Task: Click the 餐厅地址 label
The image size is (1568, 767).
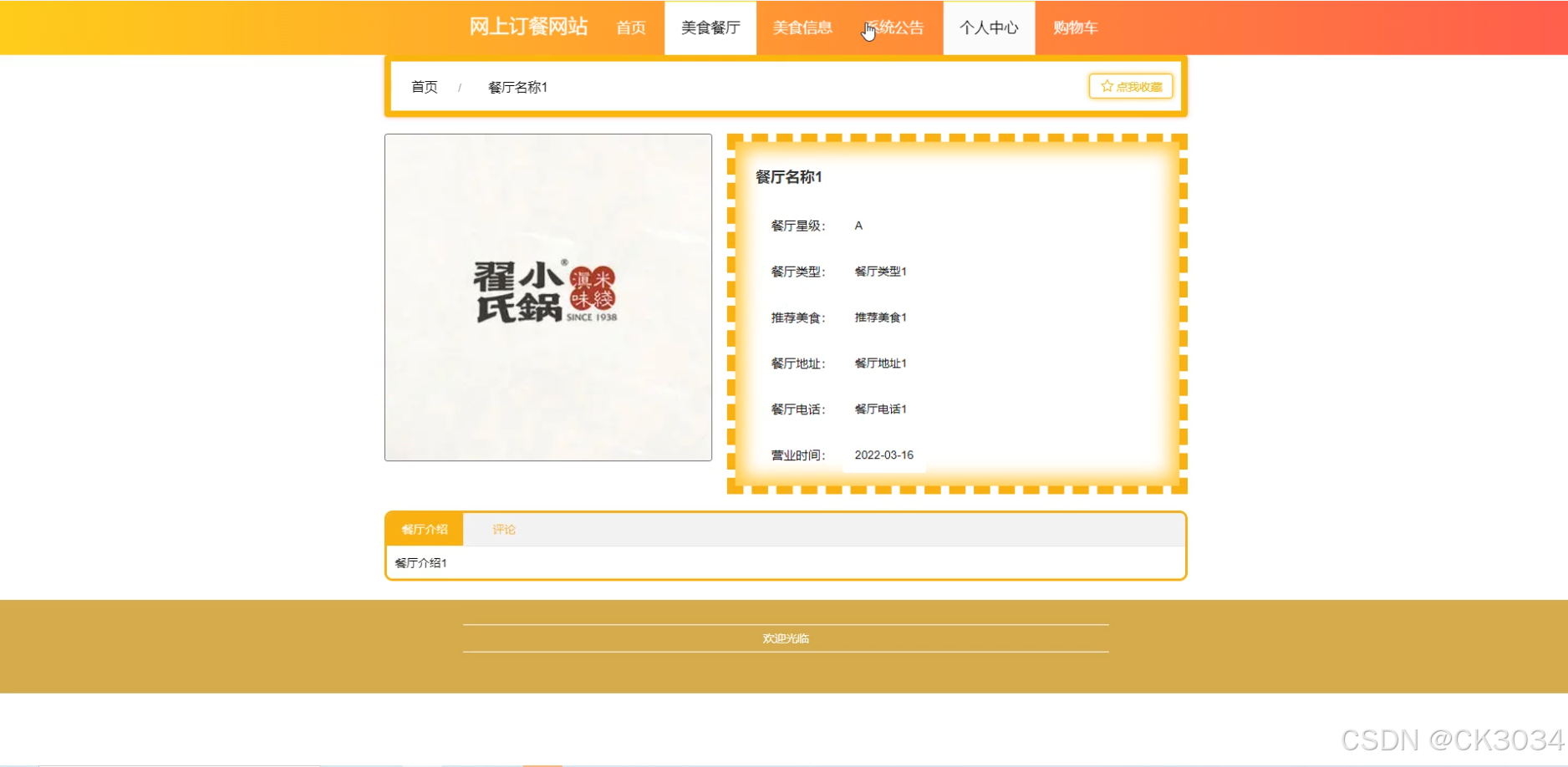Action: (x=797, y=363)
